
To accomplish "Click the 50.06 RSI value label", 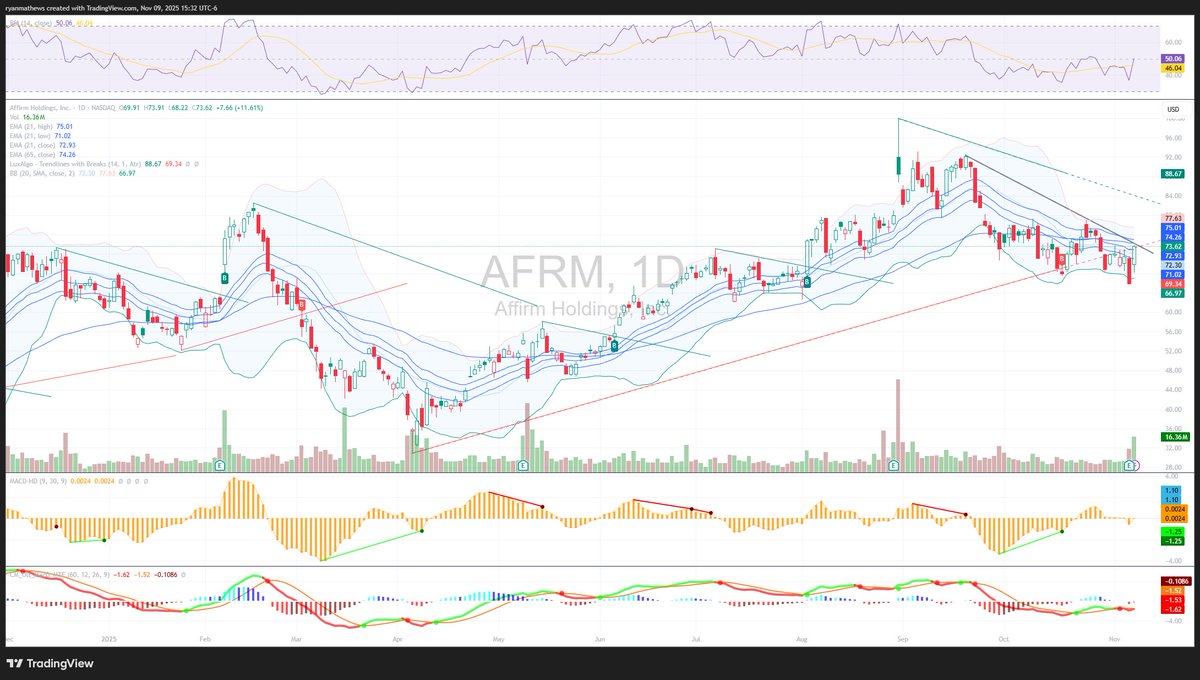I will (x=1174, y=59).
